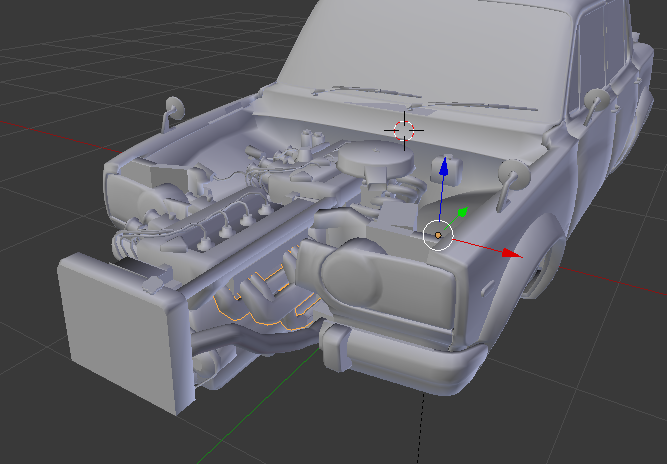Click the wing mirror beside the manipulator
The height and width of the screenshot is (464, 667).
pos(513,183)
